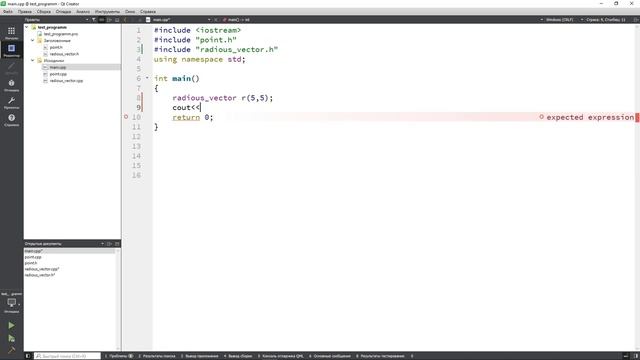
Task: Fold the main() function at line 6
Action: pyautogui.click(x=147, y=78)
